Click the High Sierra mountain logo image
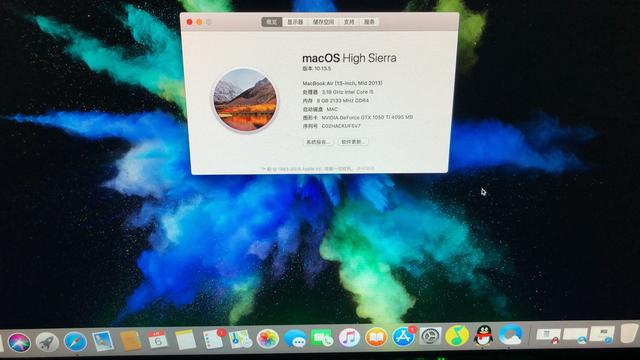 click(245, 100)
